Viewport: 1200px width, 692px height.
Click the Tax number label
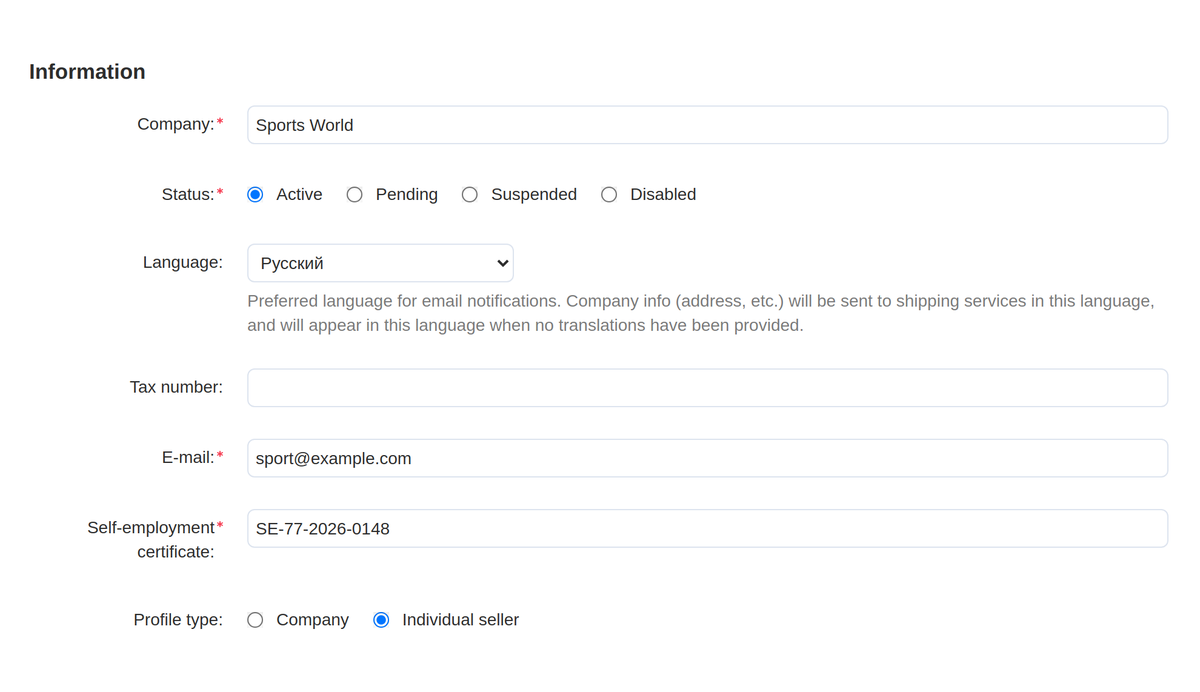(176, 387)
